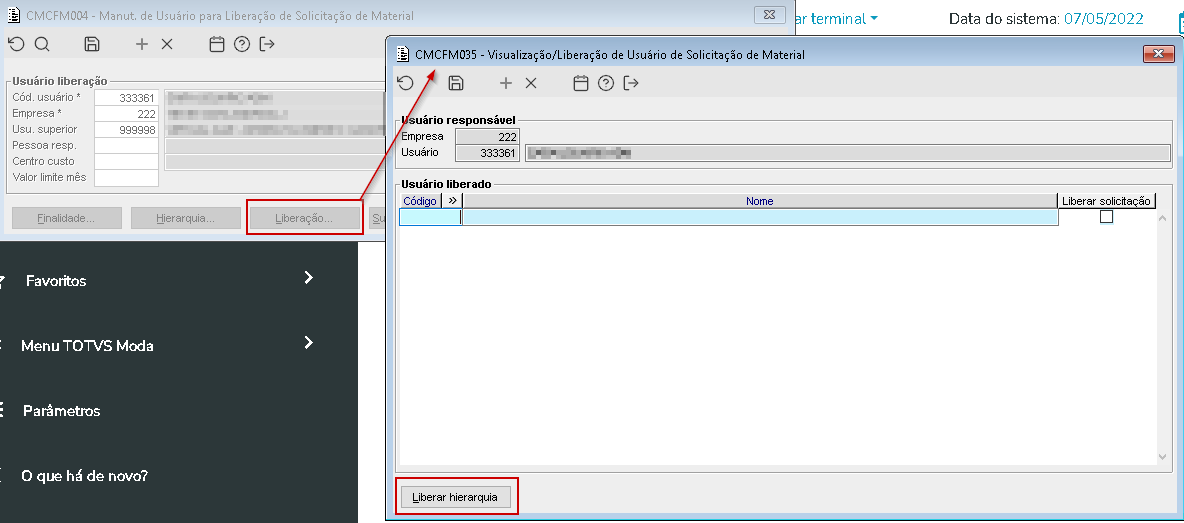This screenshot has width=1184, height=523.
Task: Click Código cell in Usuário liberado grid
Action: point(430,217)
